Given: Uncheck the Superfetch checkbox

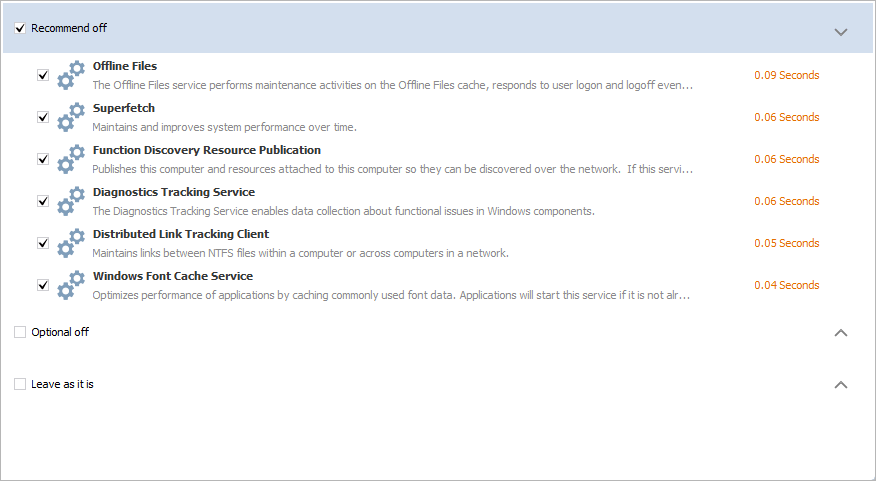Looking at the screenshot, I should pos(43,117).
